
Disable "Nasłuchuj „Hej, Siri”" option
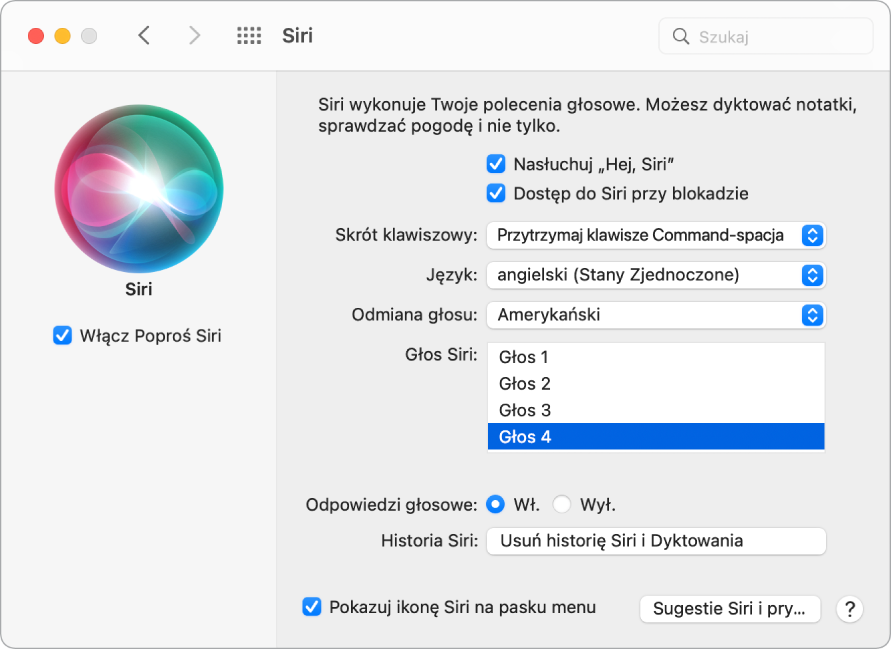tap(494, 163)
